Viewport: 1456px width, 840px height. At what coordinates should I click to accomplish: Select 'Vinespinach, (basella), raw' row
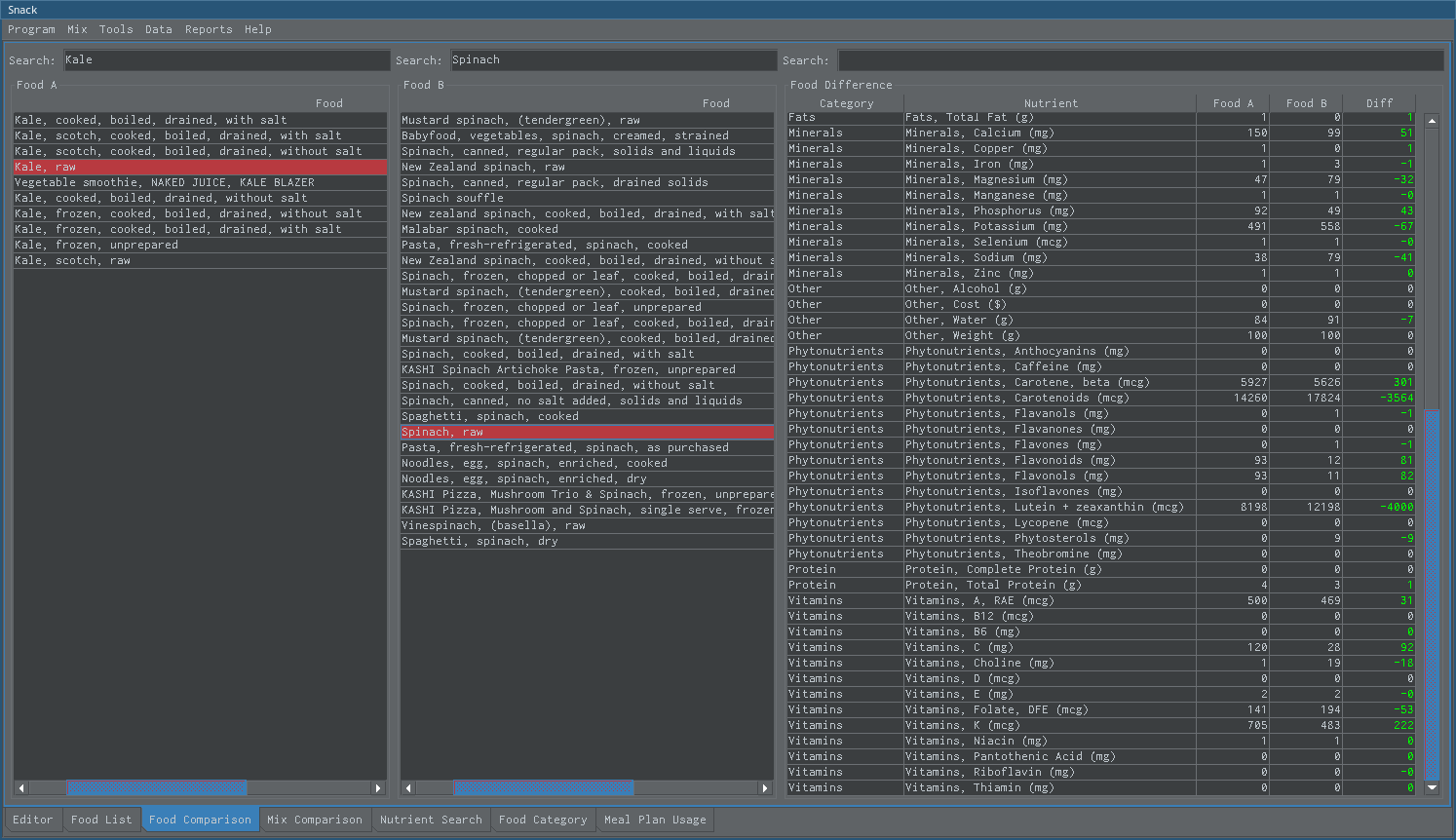point(587,526)
